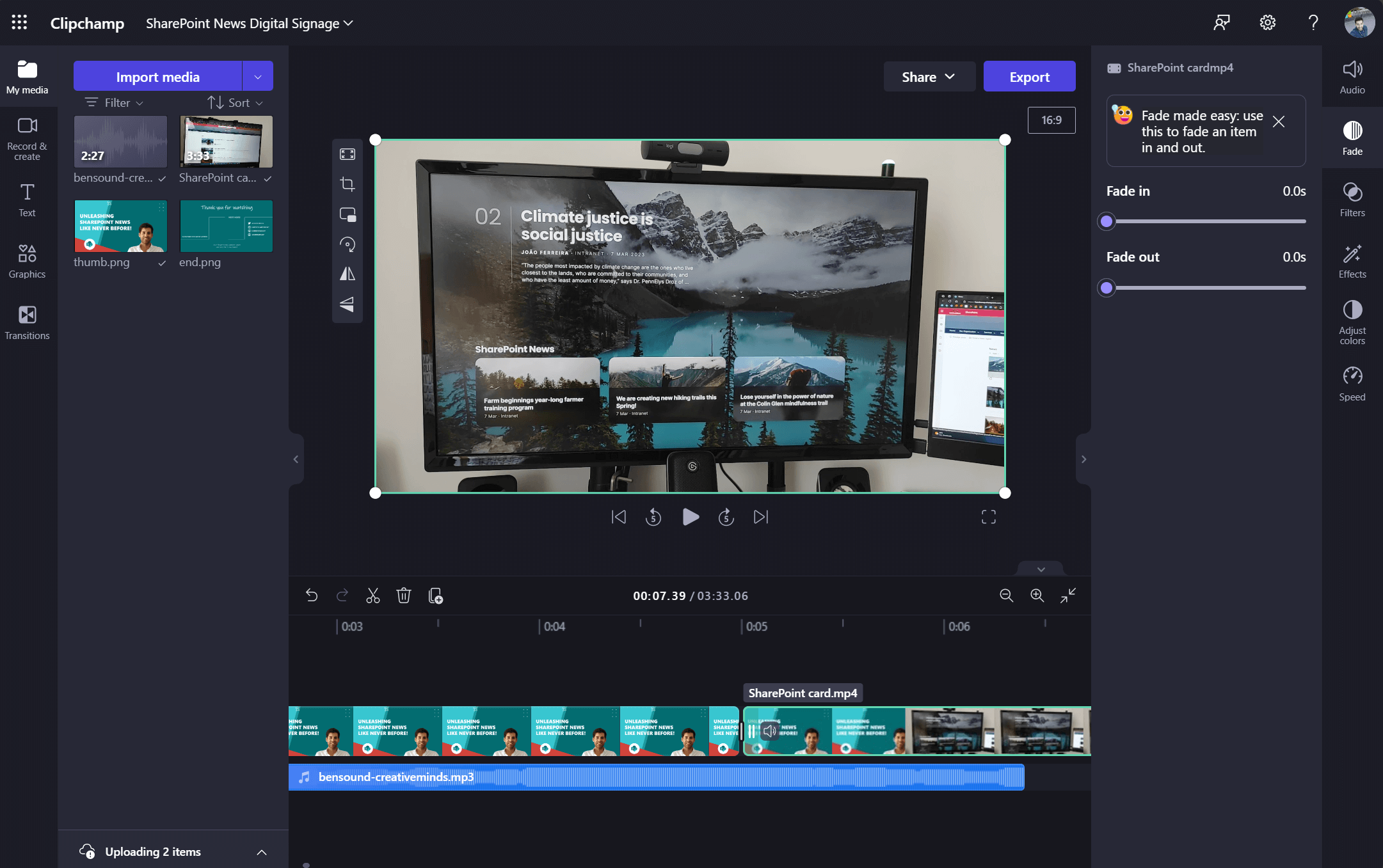This screenshot has width=1383, height=868.
Task: Expand the Import media dropdown arrow
Action: (x=258, y=77)
